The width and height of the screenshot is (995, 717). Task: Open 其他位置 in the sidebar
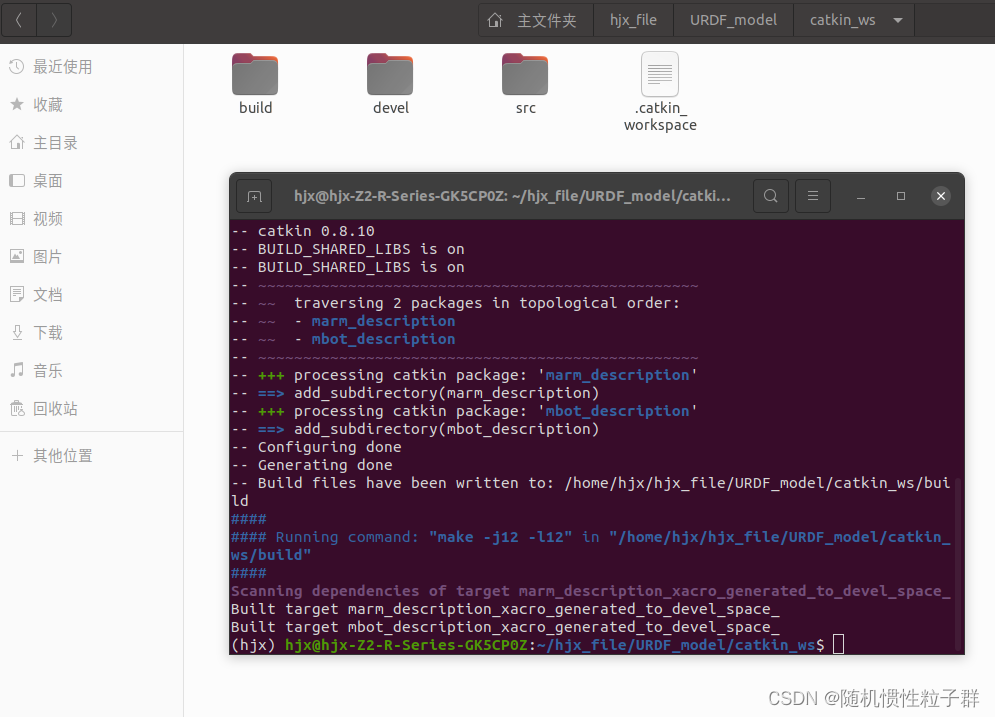click(x=91, y=456)
